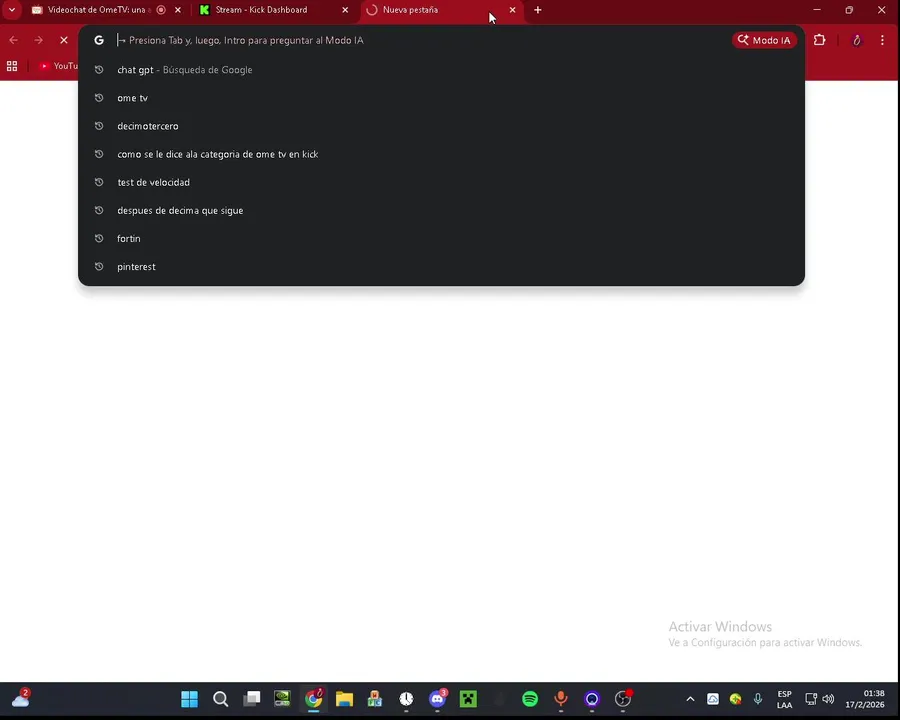Image resolution: width=900 pixels, height=720 pixels.
Task: Expand the tab search dropdown arrow
Action: [x=11, y=10]
